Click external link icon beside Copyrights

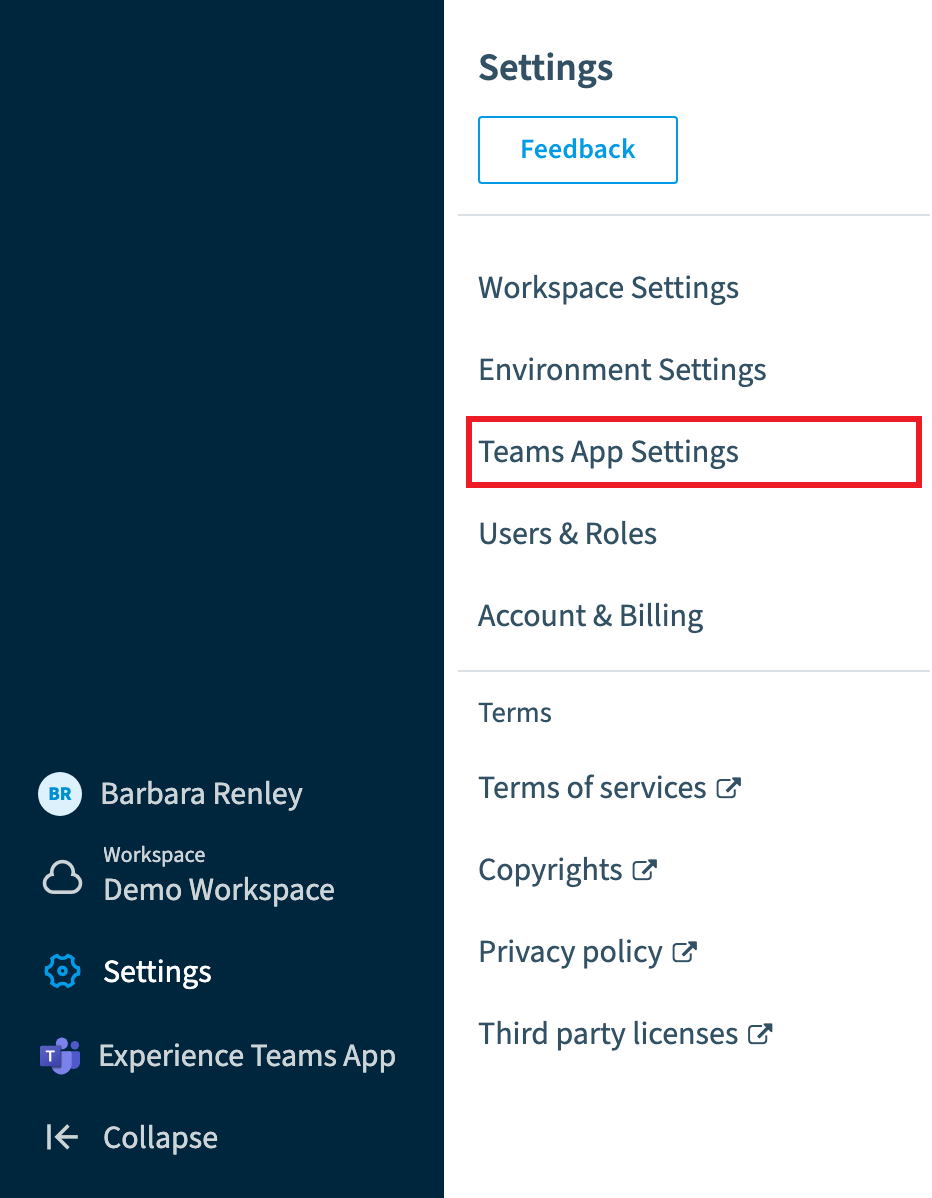click(645, 869)
